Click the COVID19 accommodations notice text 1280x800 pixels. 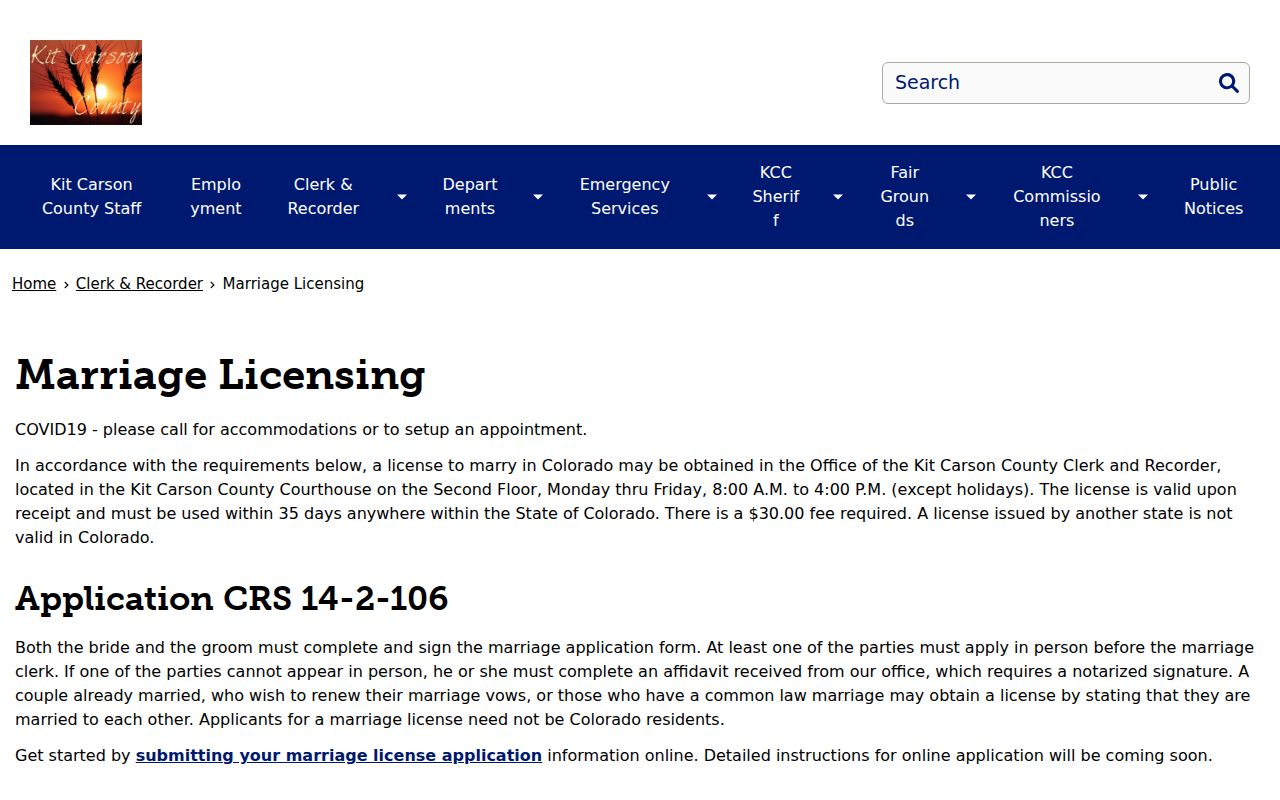(301, 430)
